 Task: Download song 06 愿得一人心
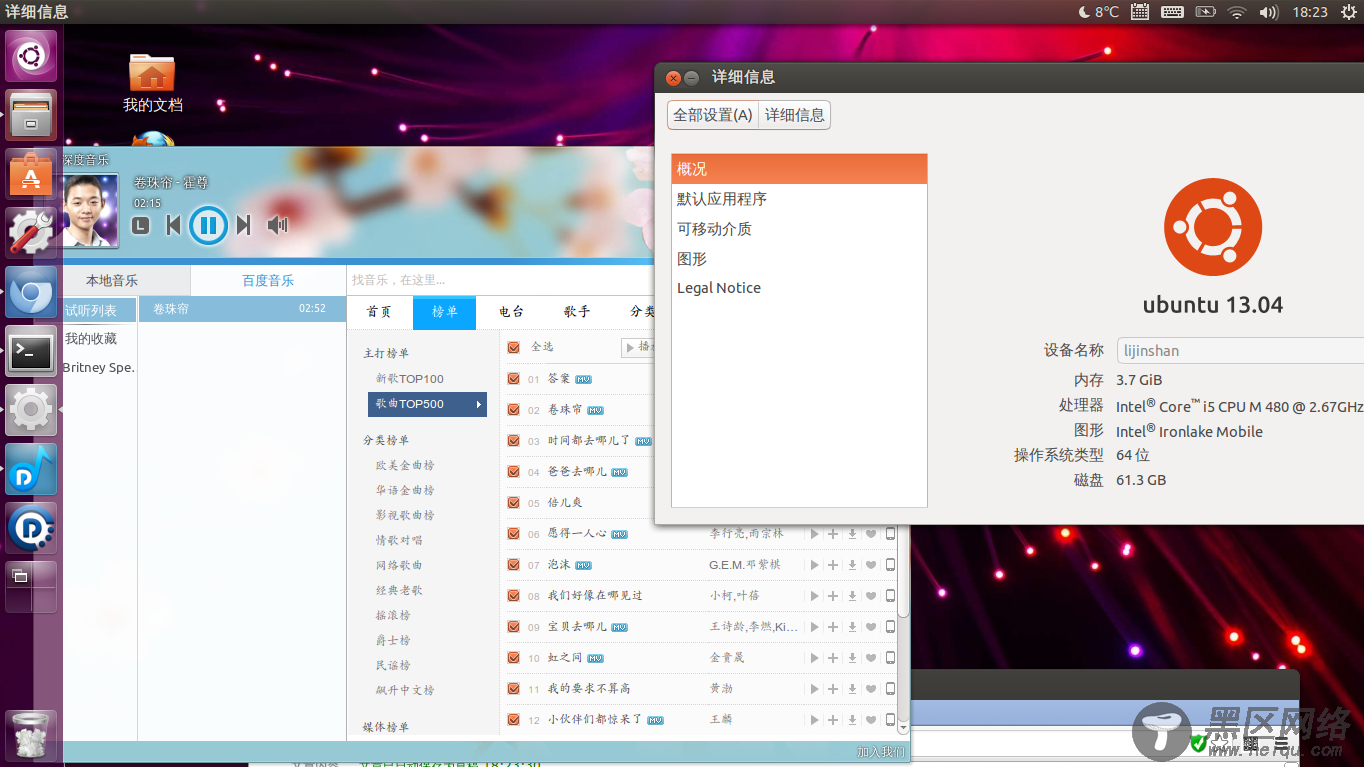(852, 534)
